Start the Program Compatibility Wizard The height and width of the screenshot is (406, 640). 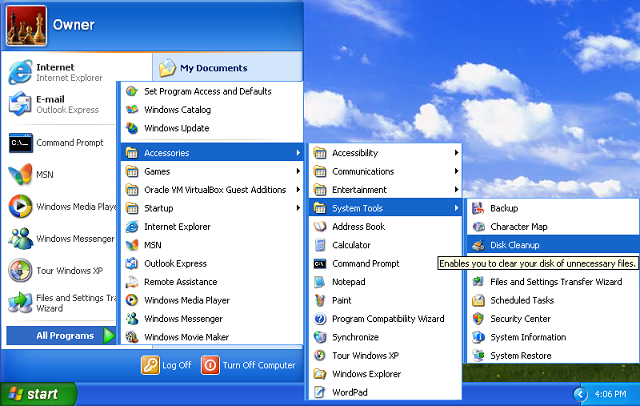(385, 319)
